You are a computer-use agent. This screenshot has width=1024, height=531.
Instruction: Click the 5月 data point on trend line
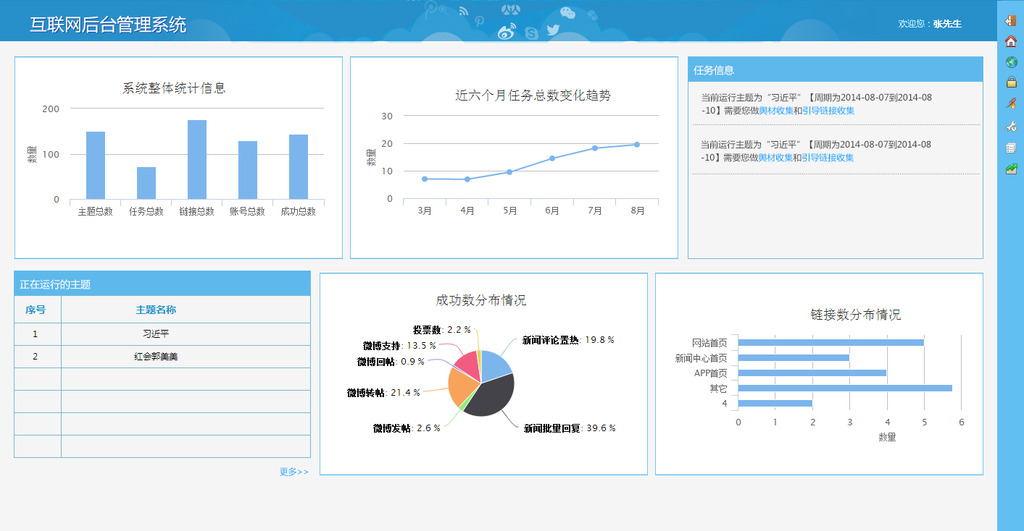pos(509,172)
